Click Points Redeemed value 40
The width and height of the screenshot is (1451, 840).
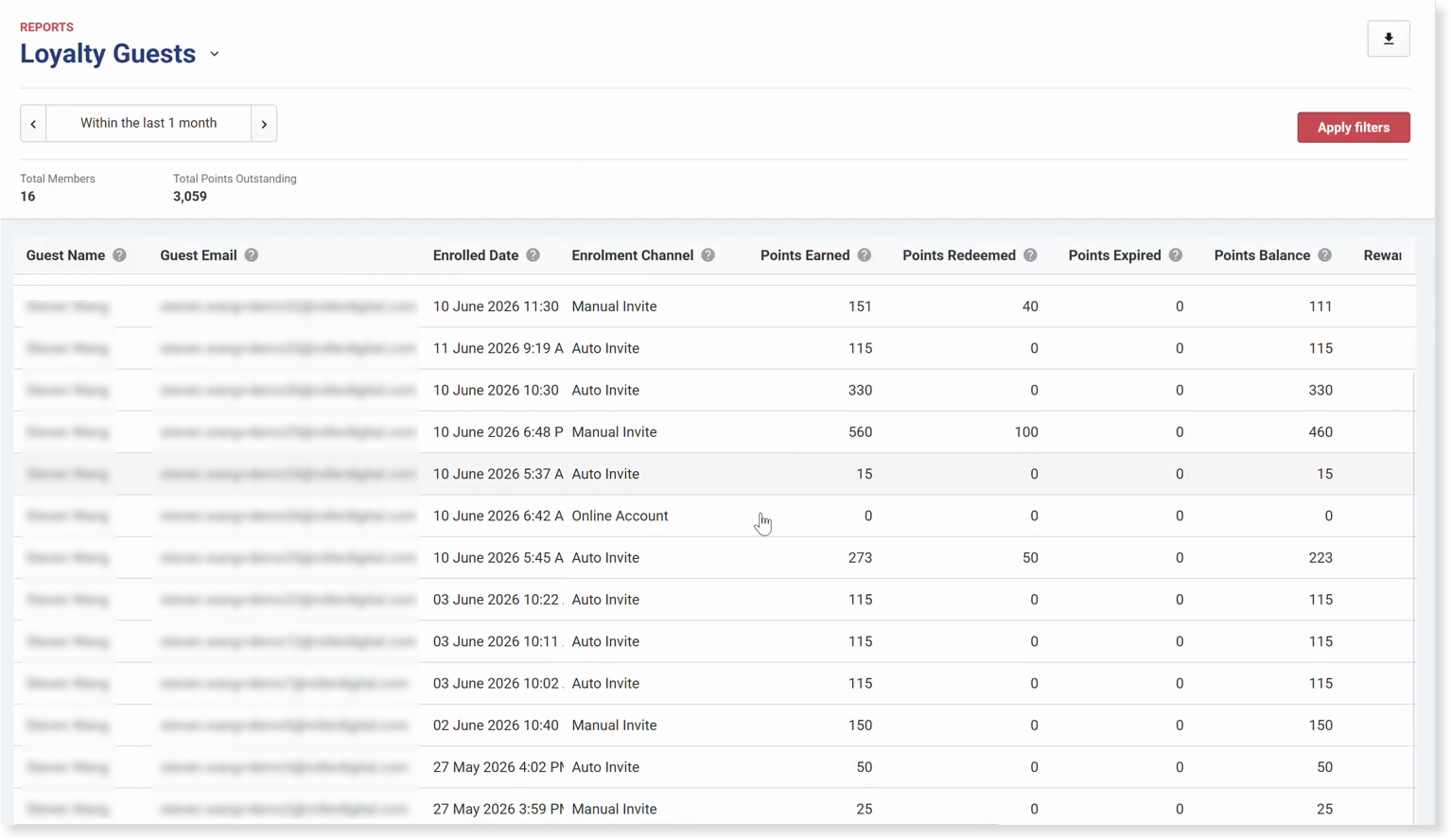1029,306
